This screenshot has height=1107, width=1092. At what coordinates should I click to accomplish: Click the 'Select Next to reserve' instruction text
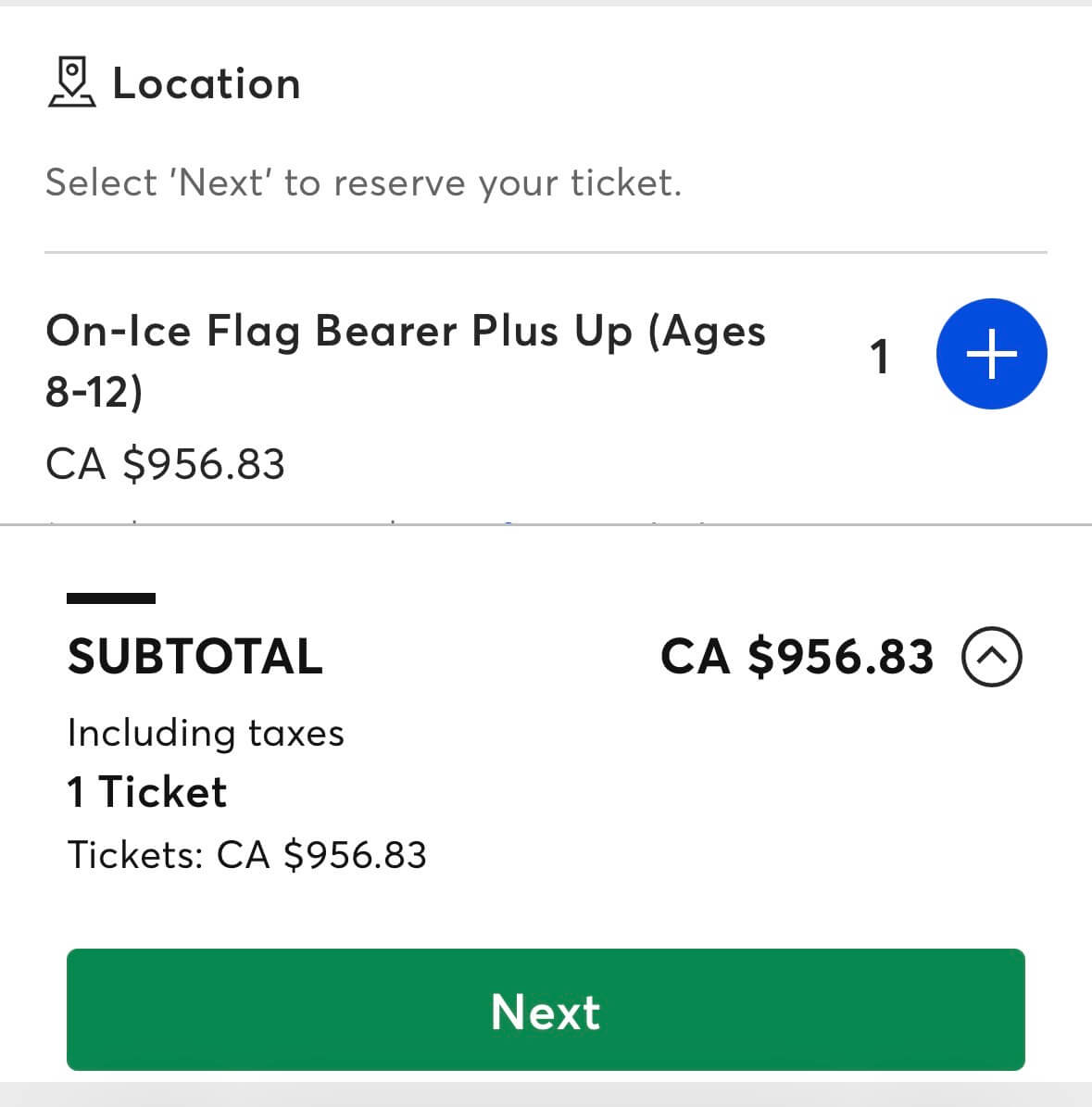tap(363, 182)
